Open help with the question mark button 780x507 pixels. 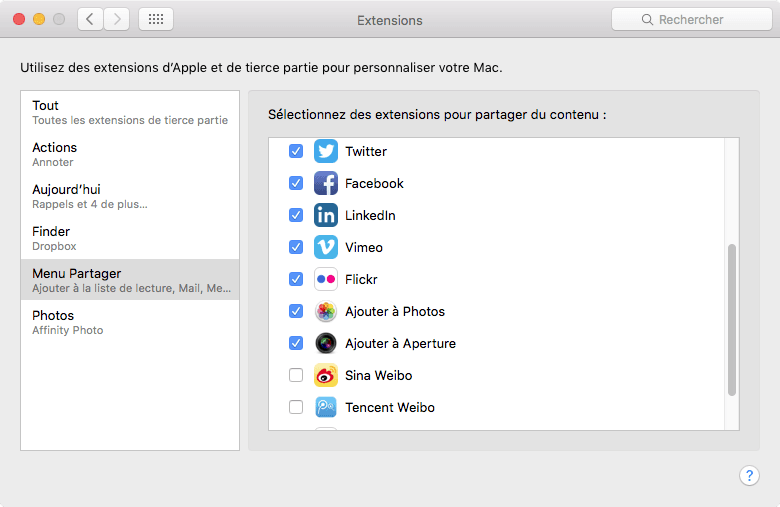point(749,476)
